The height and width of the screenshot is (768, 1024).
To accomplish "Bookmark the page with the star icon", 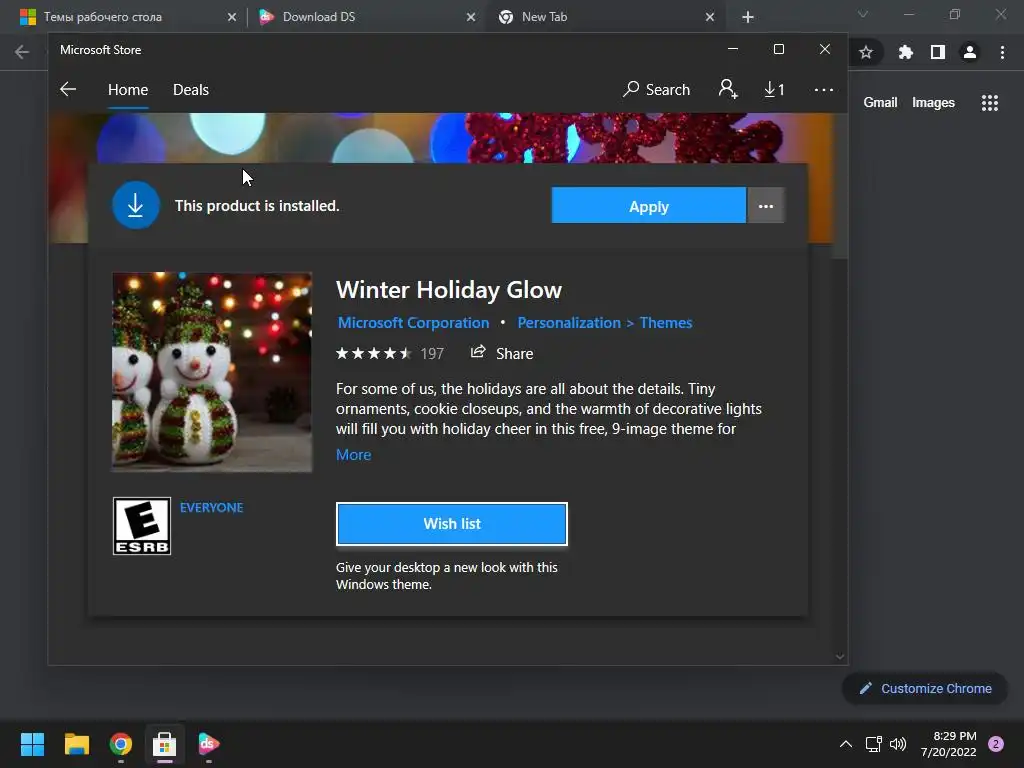I will 866,52.
